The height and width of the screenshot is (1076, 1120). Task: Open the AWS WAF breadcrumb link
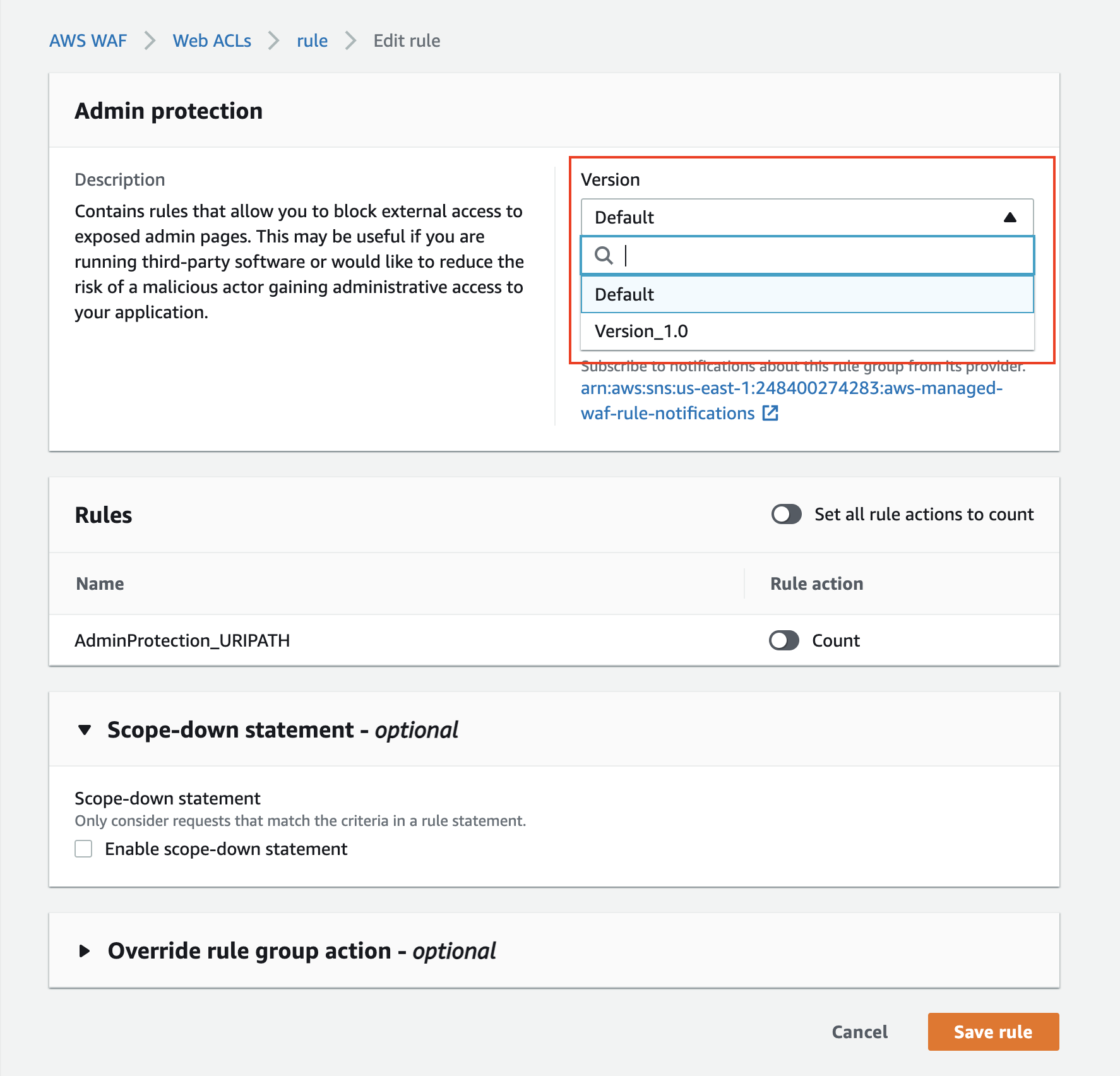[x=88, y=41]
